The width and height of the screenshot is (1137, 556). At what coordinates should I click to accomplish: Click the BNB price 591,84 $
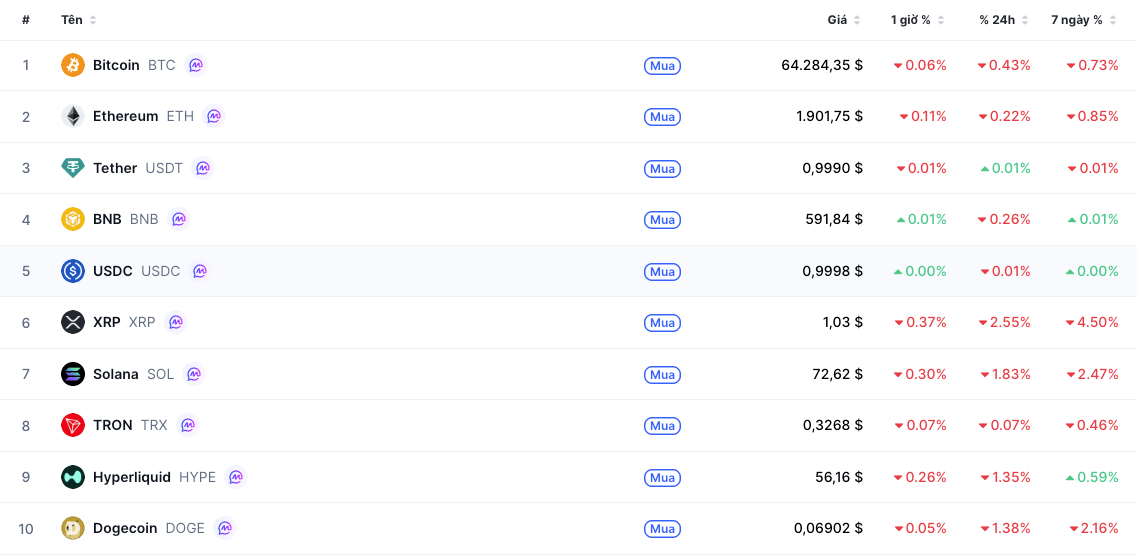(834, 219)
